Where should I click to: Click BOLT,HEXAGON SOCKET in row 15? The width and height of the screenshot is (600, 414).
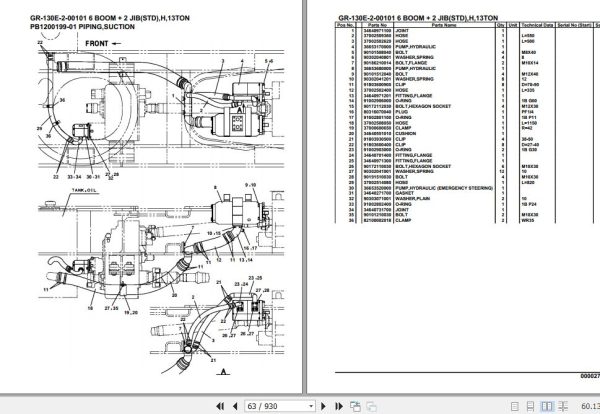pos(423,106)
